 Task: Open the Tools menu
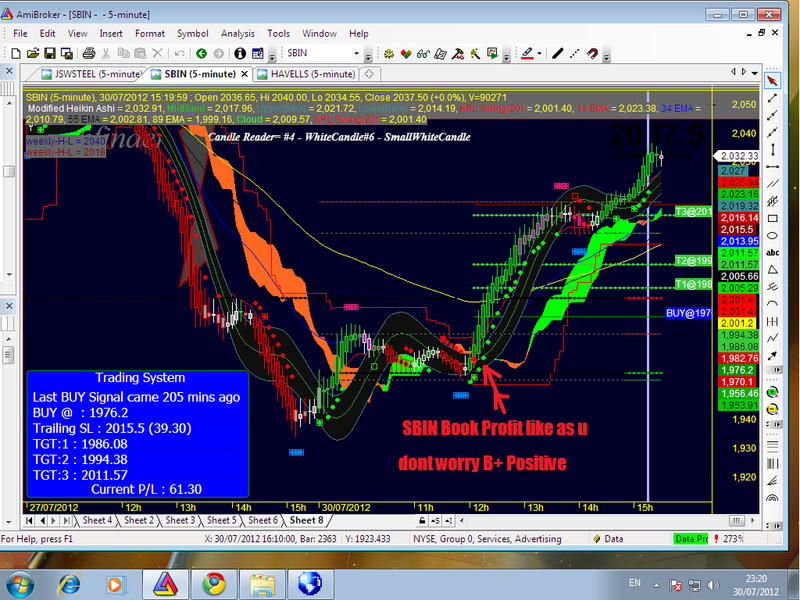(278, 34)
